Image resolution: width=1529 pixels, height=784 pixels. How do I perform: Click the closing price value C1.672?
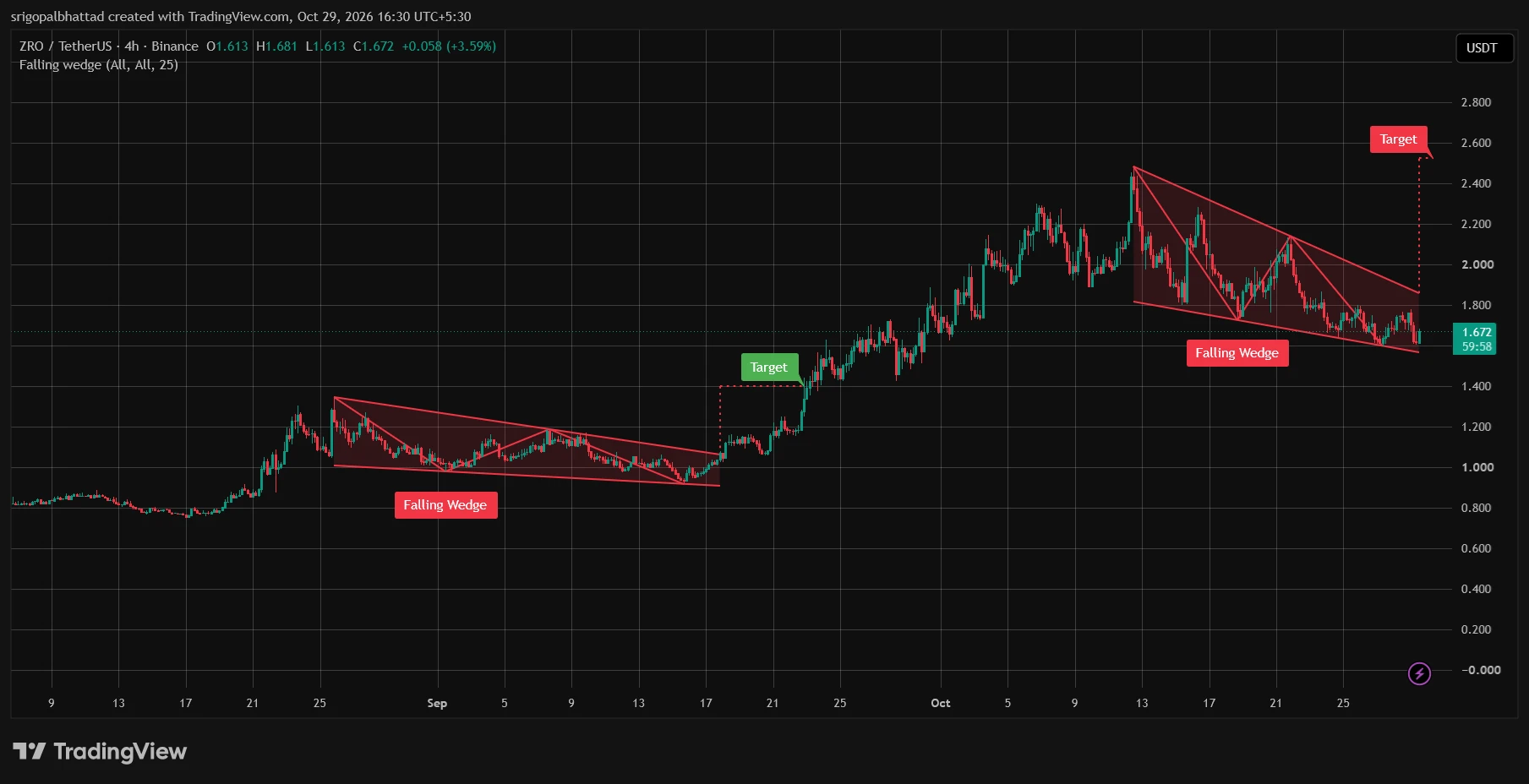pyautogui.click(x=374, y=46)
